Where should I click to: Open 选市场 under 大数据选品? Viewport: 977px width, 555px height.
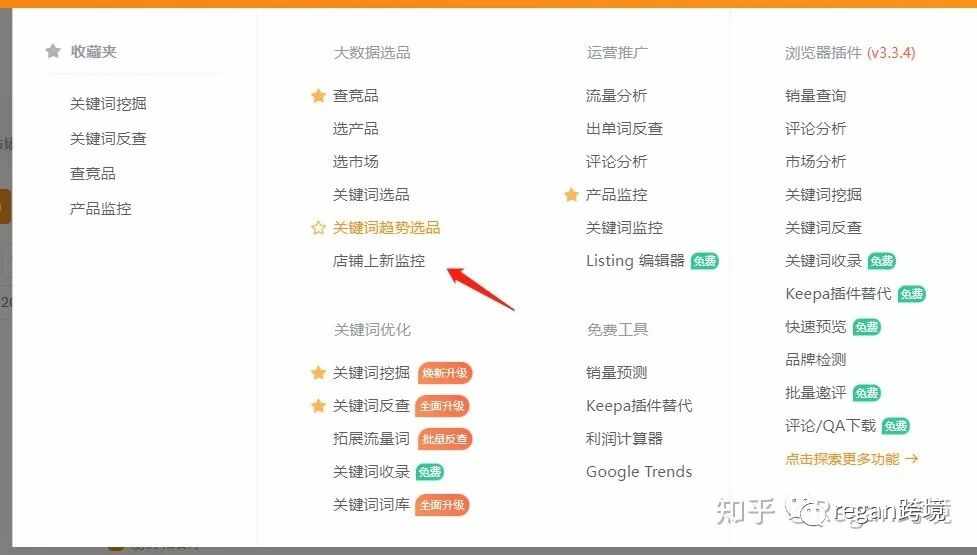tap(356, 161)
